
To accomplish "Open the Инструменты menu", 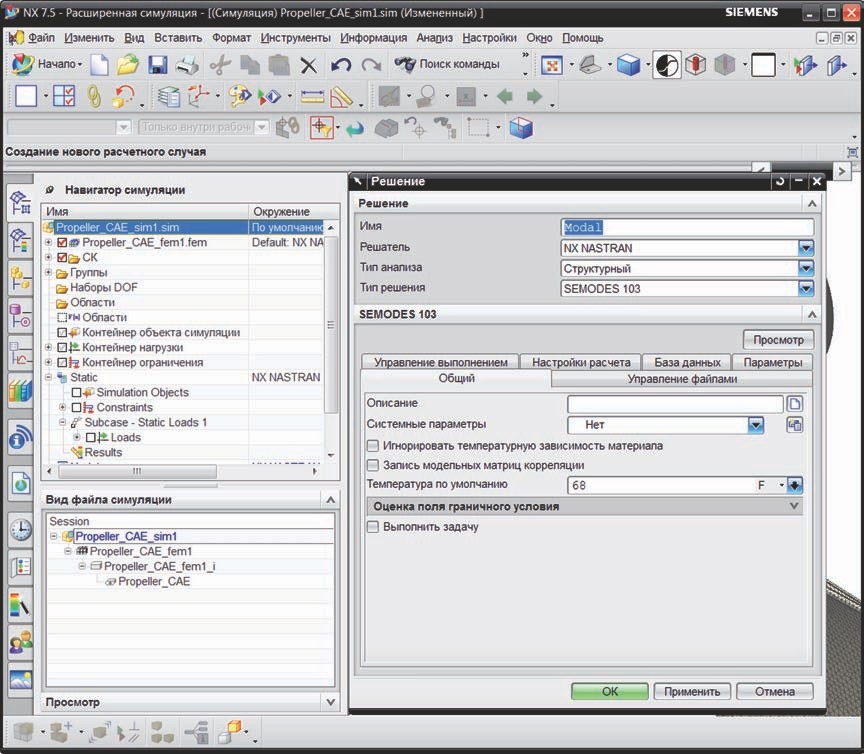I will [295, 37].
